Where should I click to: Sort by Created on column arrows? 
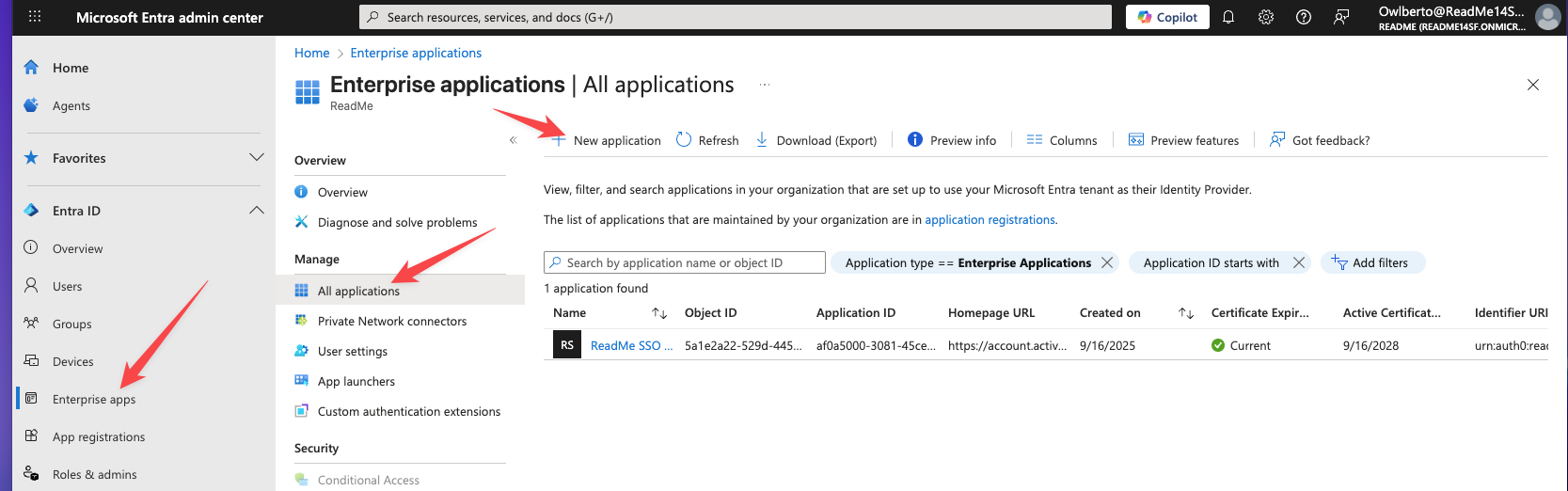click(1186, 313)
